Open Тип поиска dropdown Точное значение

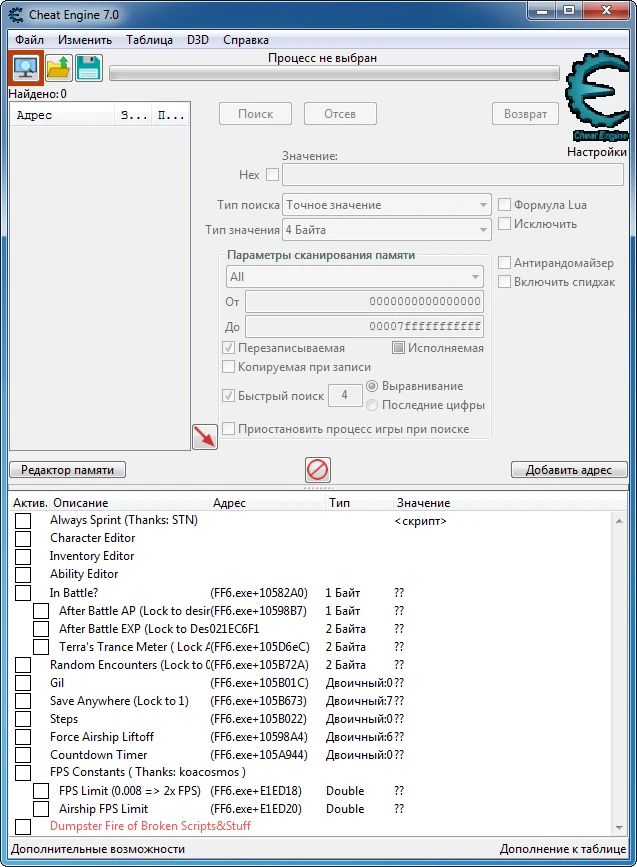tap(387, 205)
